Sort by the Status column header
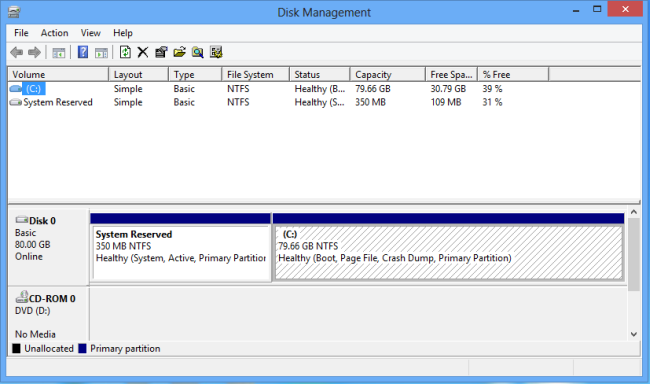This screenshot has width=650, height=384. [320, 75]
